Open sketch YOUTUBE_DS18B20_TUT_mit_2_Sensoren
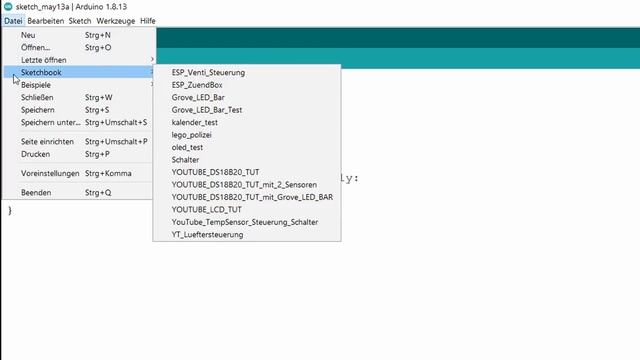This screenshot has width=640, height=360. click(247, 184)
